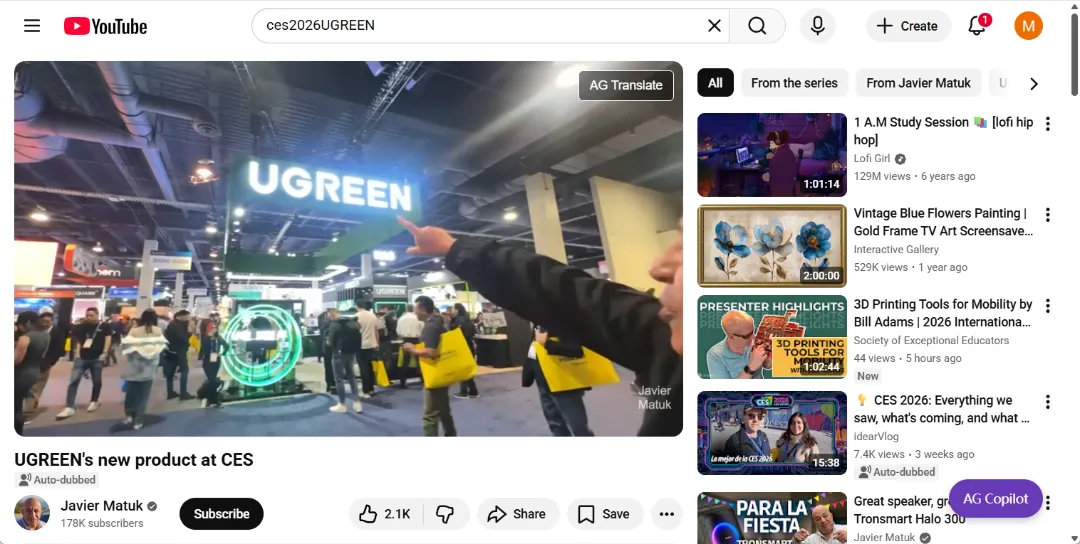
Task: Open account avatar menu
Action: (1028, 26)
